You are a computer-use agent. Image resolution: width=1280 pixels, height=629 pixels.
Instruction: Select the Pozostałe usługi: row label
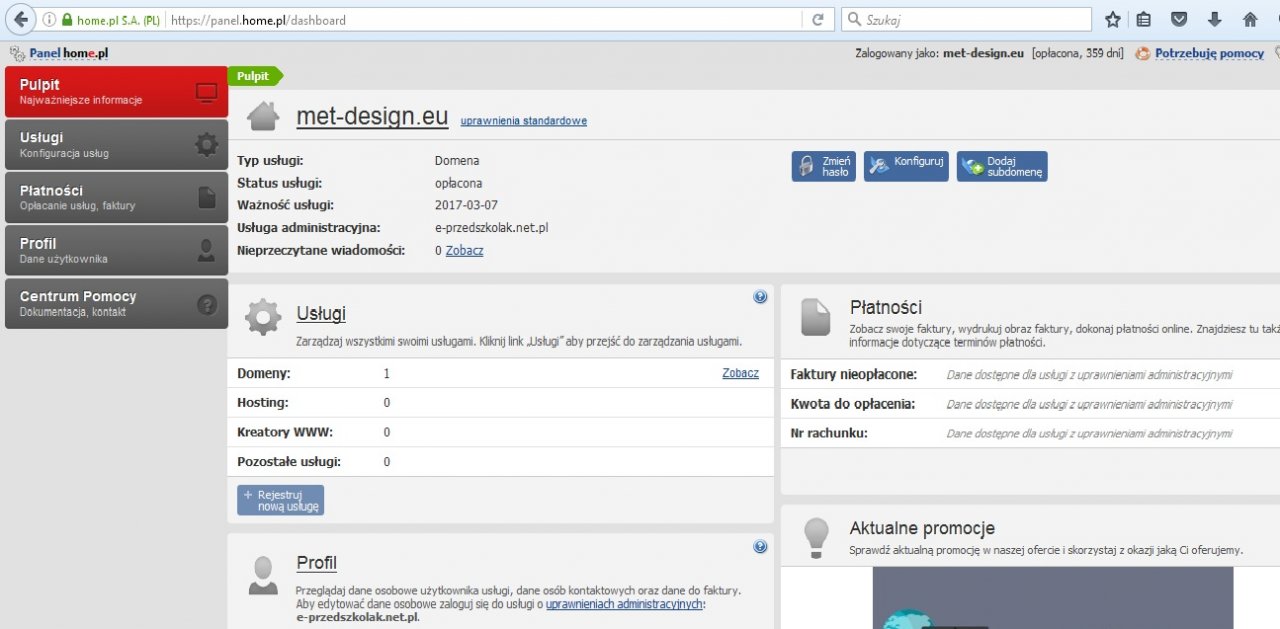(x=289, y=462)
